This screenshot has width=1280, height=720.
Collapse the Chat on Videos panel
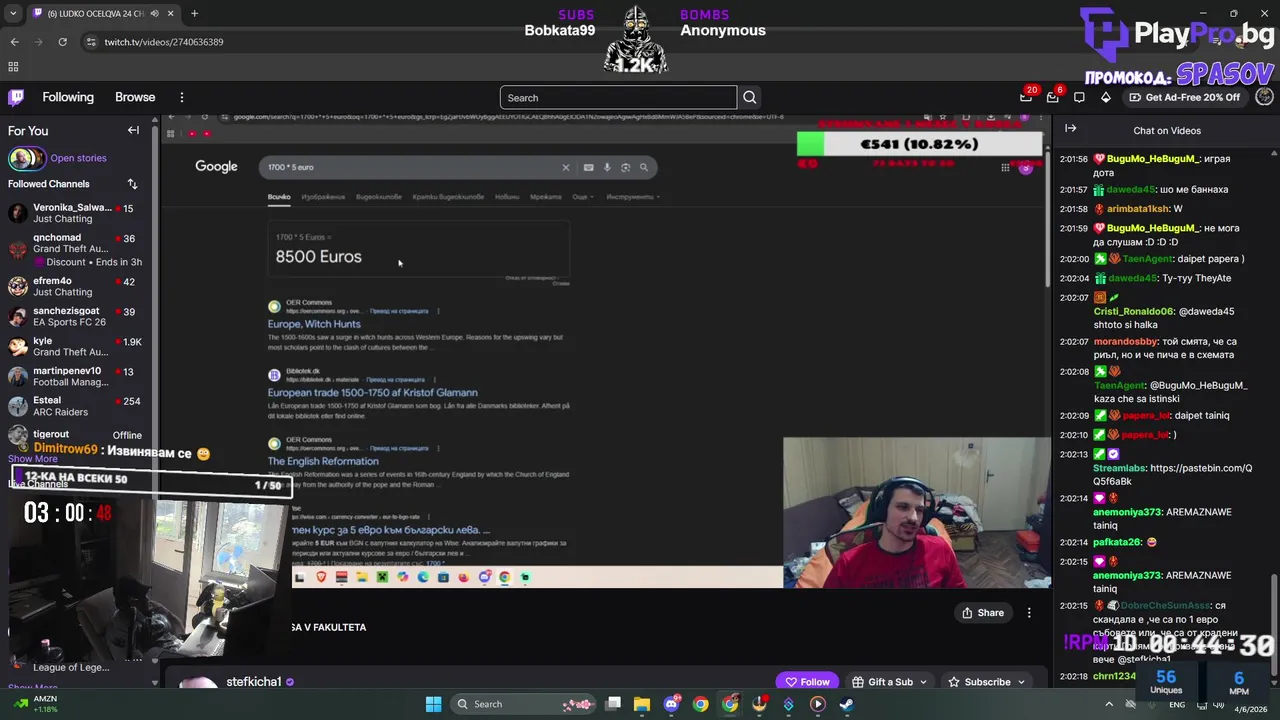pos(1070,129)
